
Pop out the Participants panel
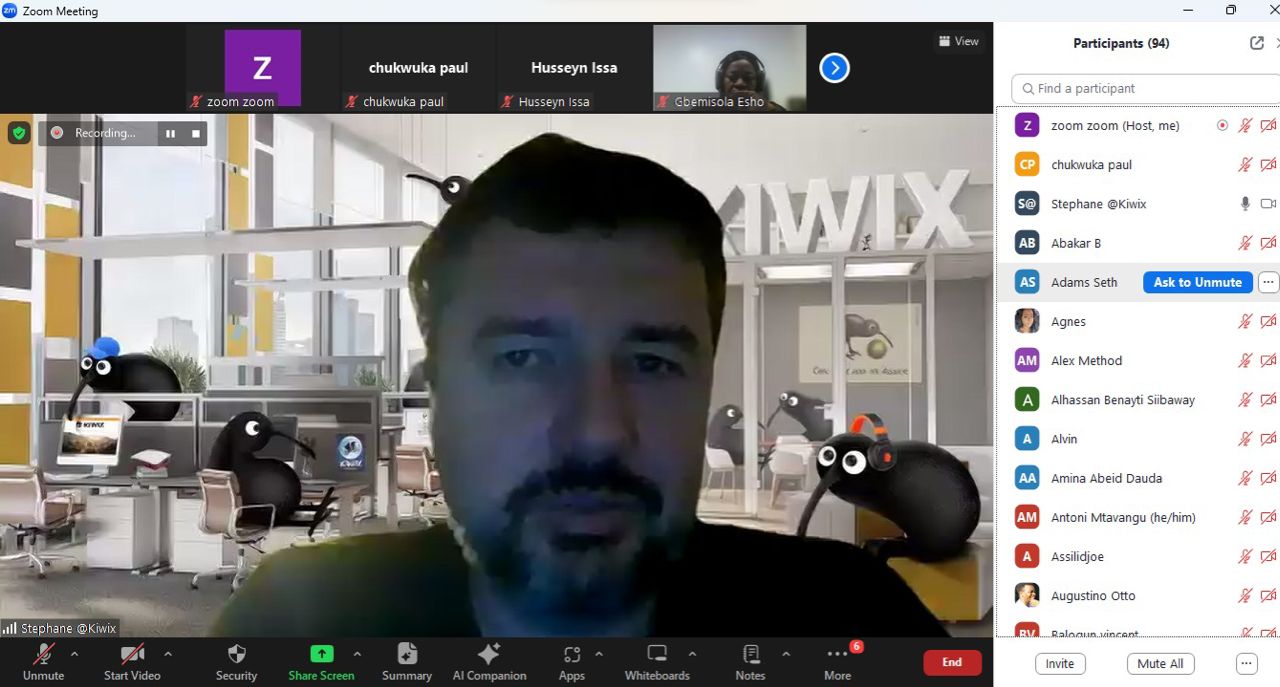(x=1257, y=43)
